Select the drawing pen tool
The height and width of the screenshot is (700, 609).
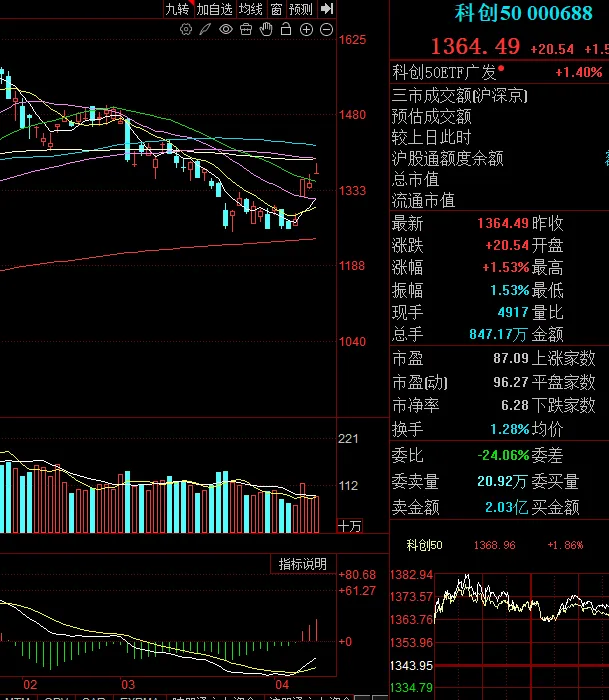click(x=205, y=30)
